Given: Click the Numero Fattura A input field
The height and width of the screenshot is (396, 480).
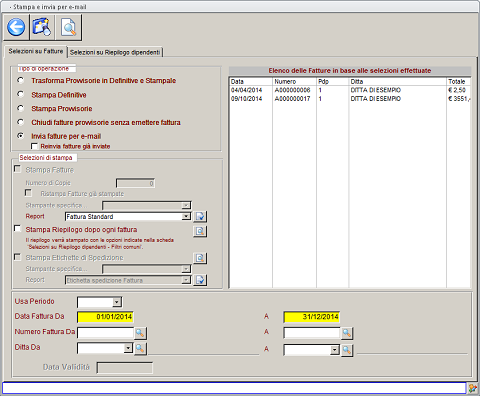Looking at the screenshot, I should click(312, 332).
